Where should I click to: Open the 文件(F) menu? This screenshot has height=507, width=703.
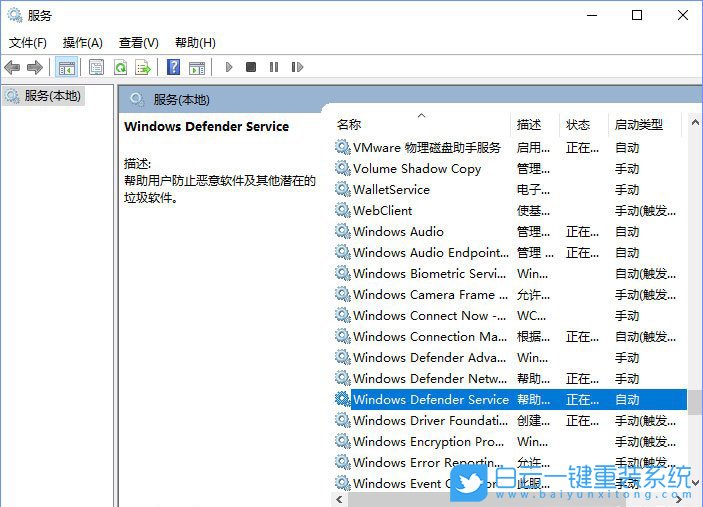click(x=28, y=43)
